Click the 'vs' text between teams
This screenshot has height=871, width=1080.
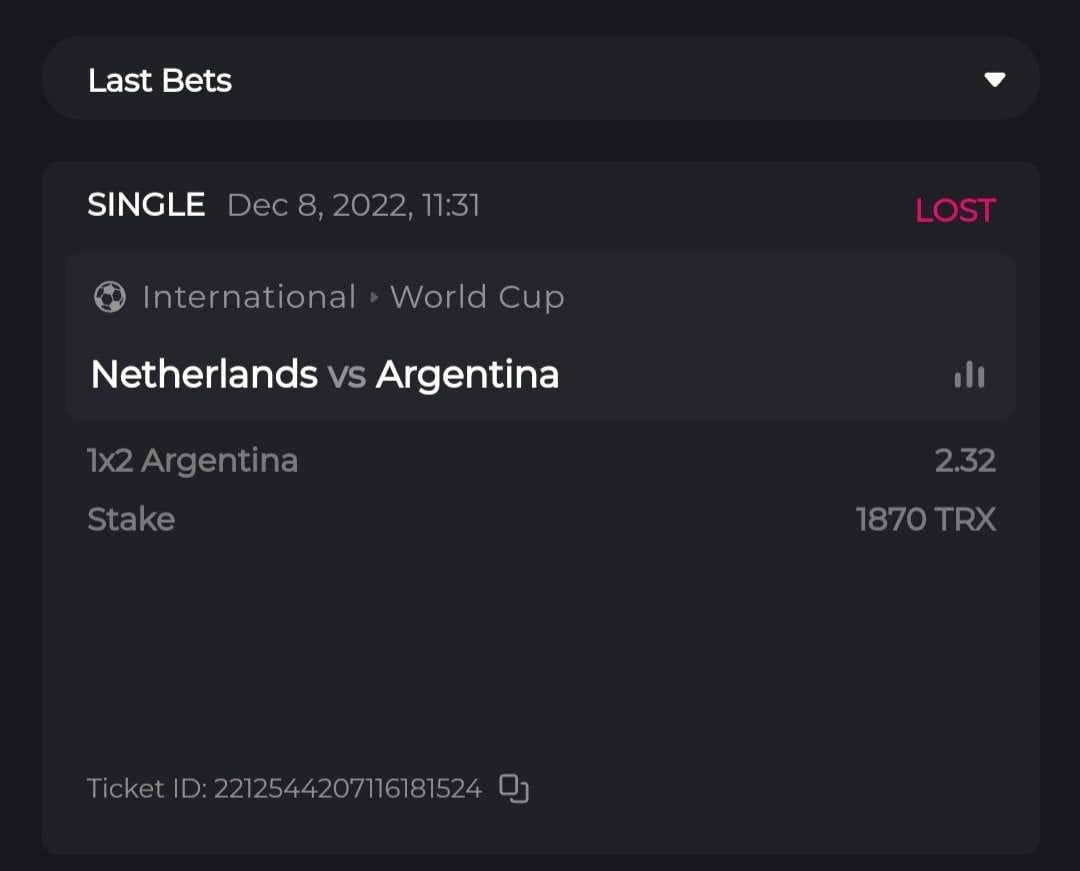pos(346,376)
